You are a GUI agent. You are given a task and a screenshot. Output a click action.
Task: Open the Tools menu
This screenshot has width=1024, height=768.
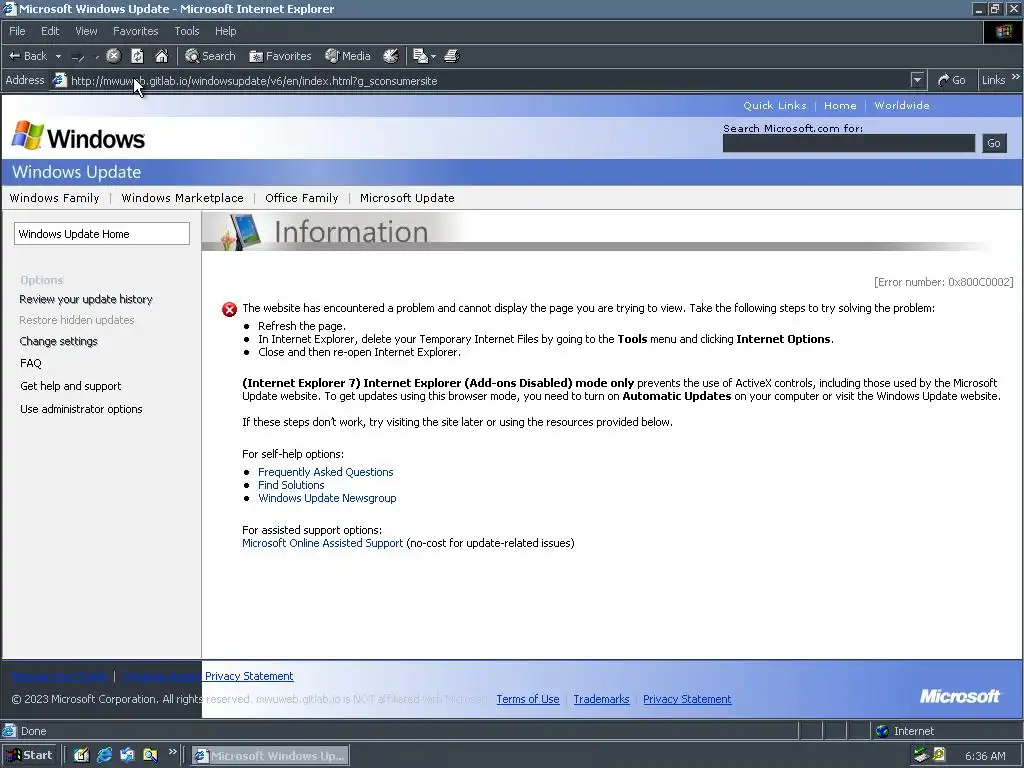tap(186, 31)
